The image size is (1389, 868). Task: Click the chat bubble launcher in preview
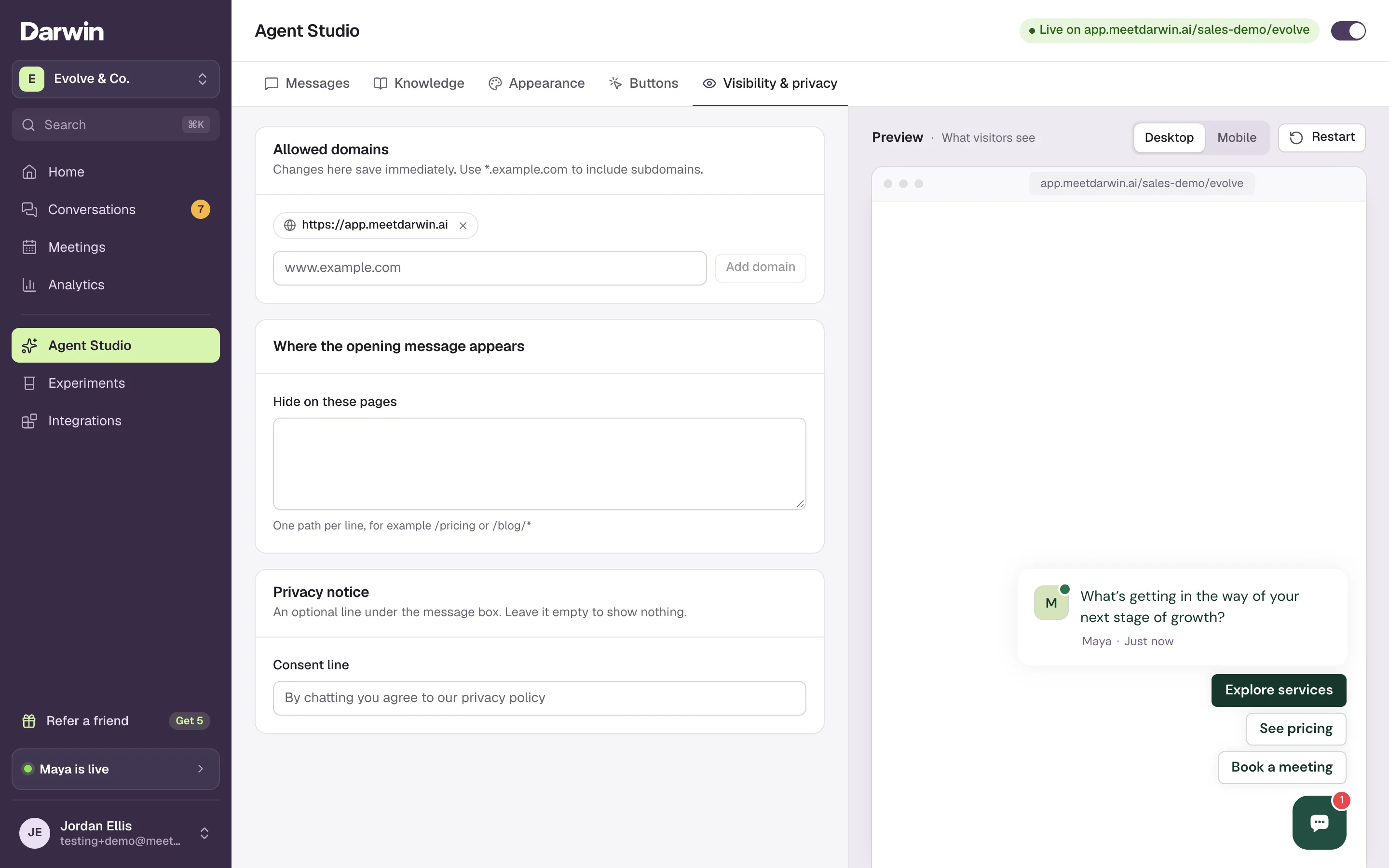click(x=1319, y=822)
